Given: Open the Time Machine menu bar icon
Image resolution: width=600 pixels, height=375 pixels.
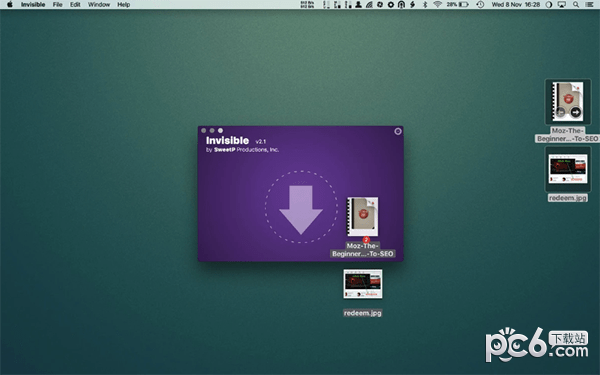Looking at the screenshot, I should click(x=480, y=5).
